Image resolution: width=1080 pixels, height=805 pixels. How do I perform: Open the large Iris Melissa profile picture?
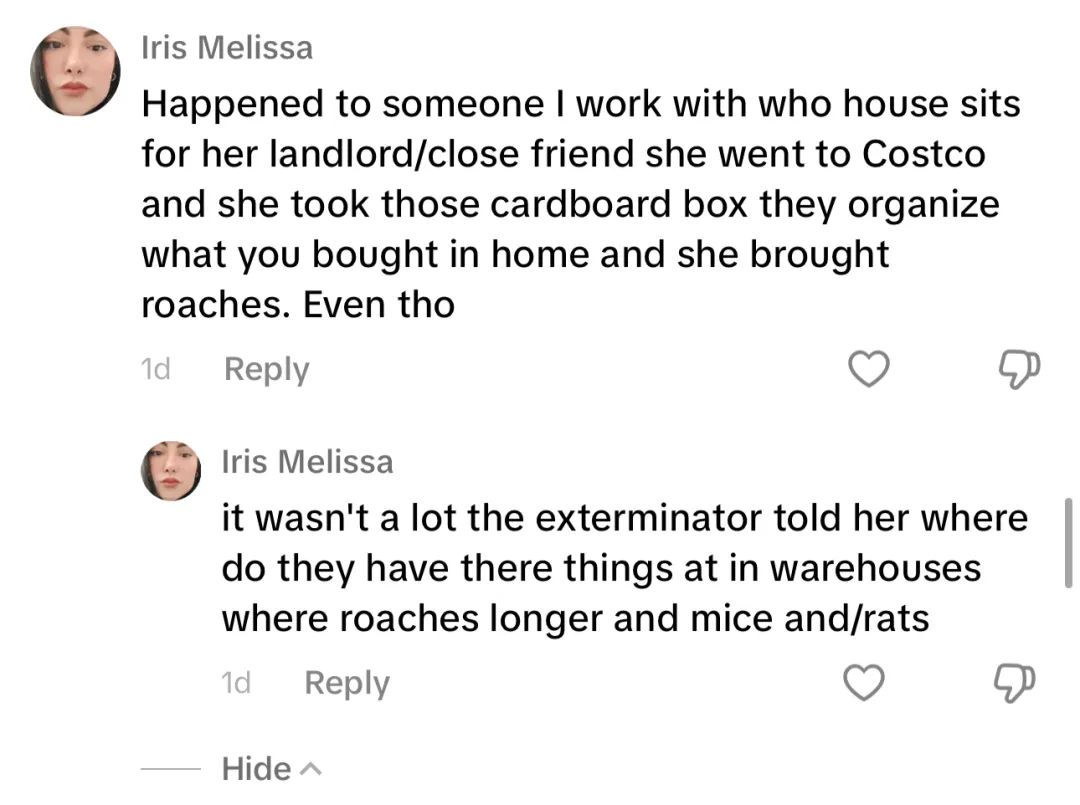pos(75,71)
